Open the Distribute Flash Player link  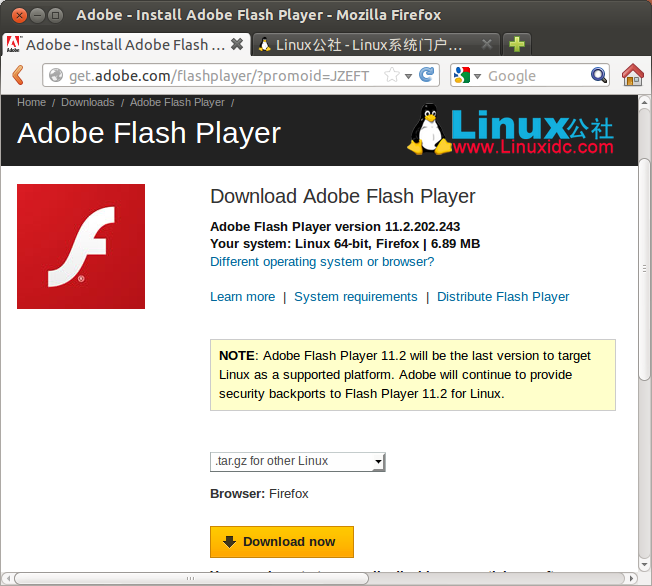pos(503,297)
